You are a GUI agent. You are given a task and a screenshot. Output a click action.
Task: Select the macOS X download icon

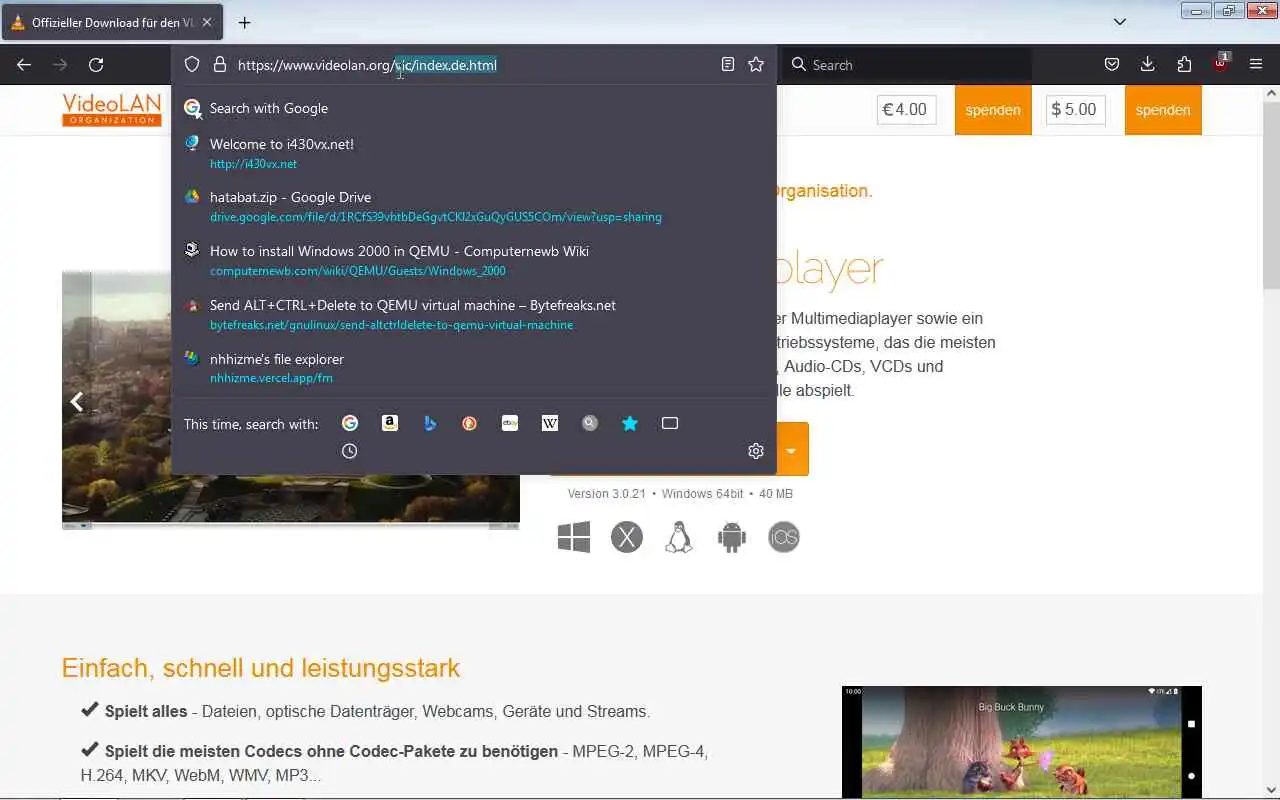(627, 537)
